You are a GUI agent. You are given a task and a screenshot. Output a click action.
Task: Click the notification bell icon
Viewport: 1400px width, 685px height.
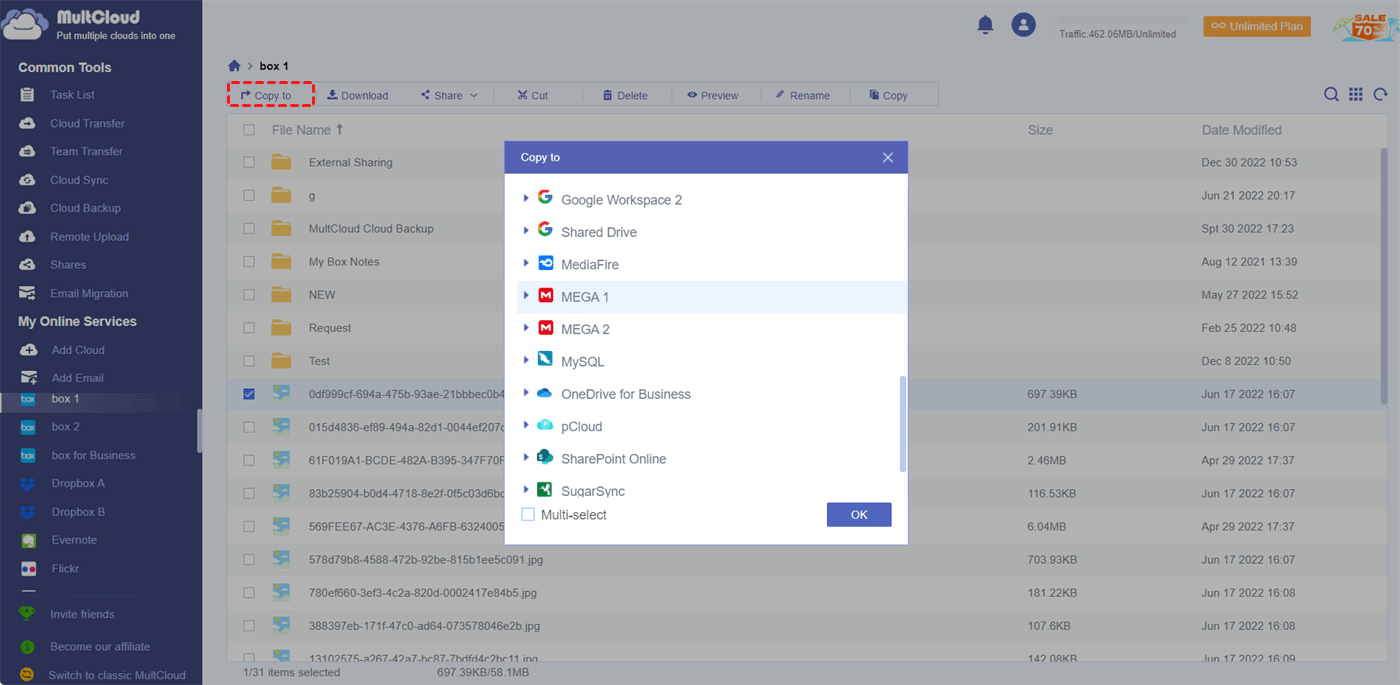(985, 25)
